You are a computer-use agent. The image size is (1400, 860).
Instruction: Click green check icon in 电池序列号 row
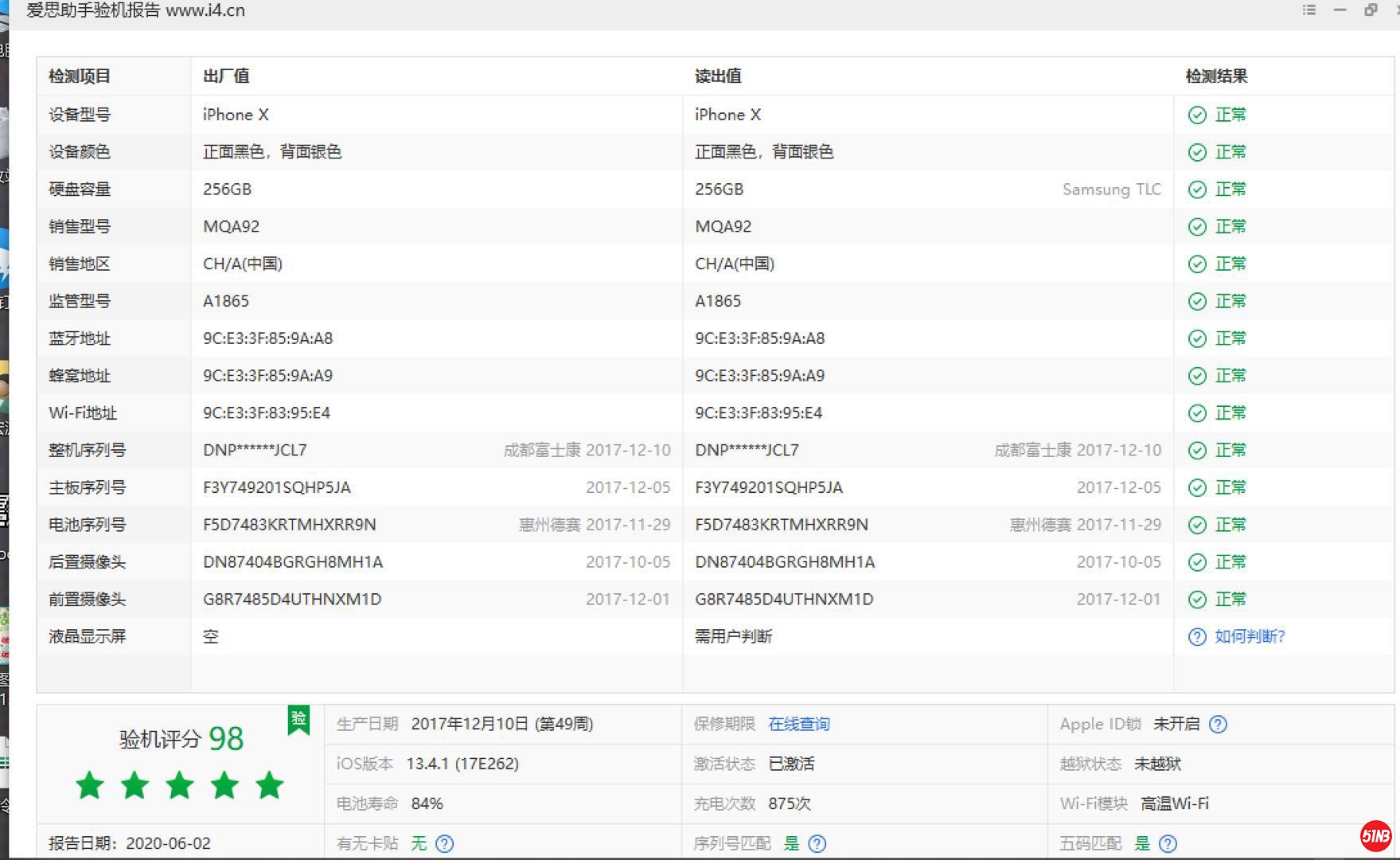coord(1197,525)
